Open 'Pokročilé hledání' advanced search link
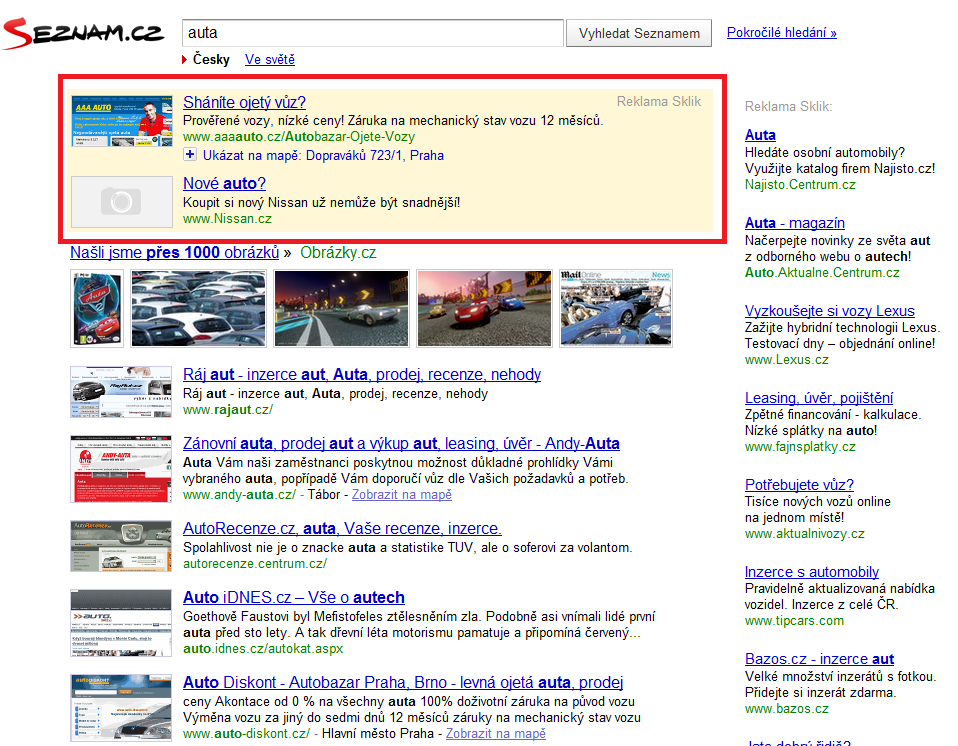The width and height of the screenshot is (958, 746). tap(781, 32)
